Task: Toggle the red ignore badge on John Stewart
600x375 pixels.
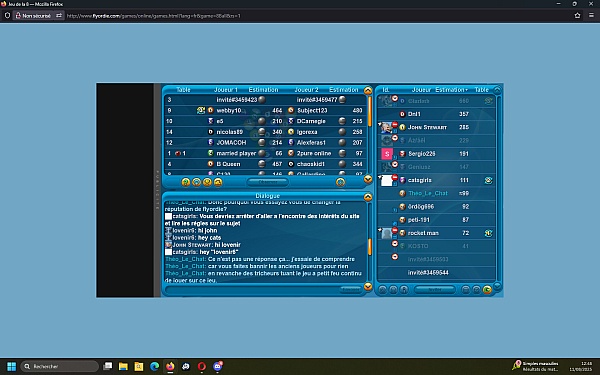Action: tap(395, 124)
